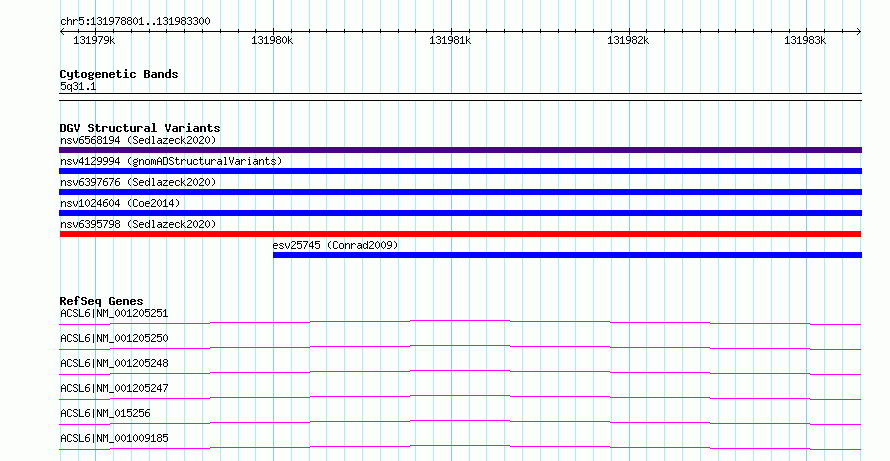Open variant nsv6397676 (Sedlazeck2020) label
Image resolution: width=890 pixels, height=461 pixels.
click(138, 182)
